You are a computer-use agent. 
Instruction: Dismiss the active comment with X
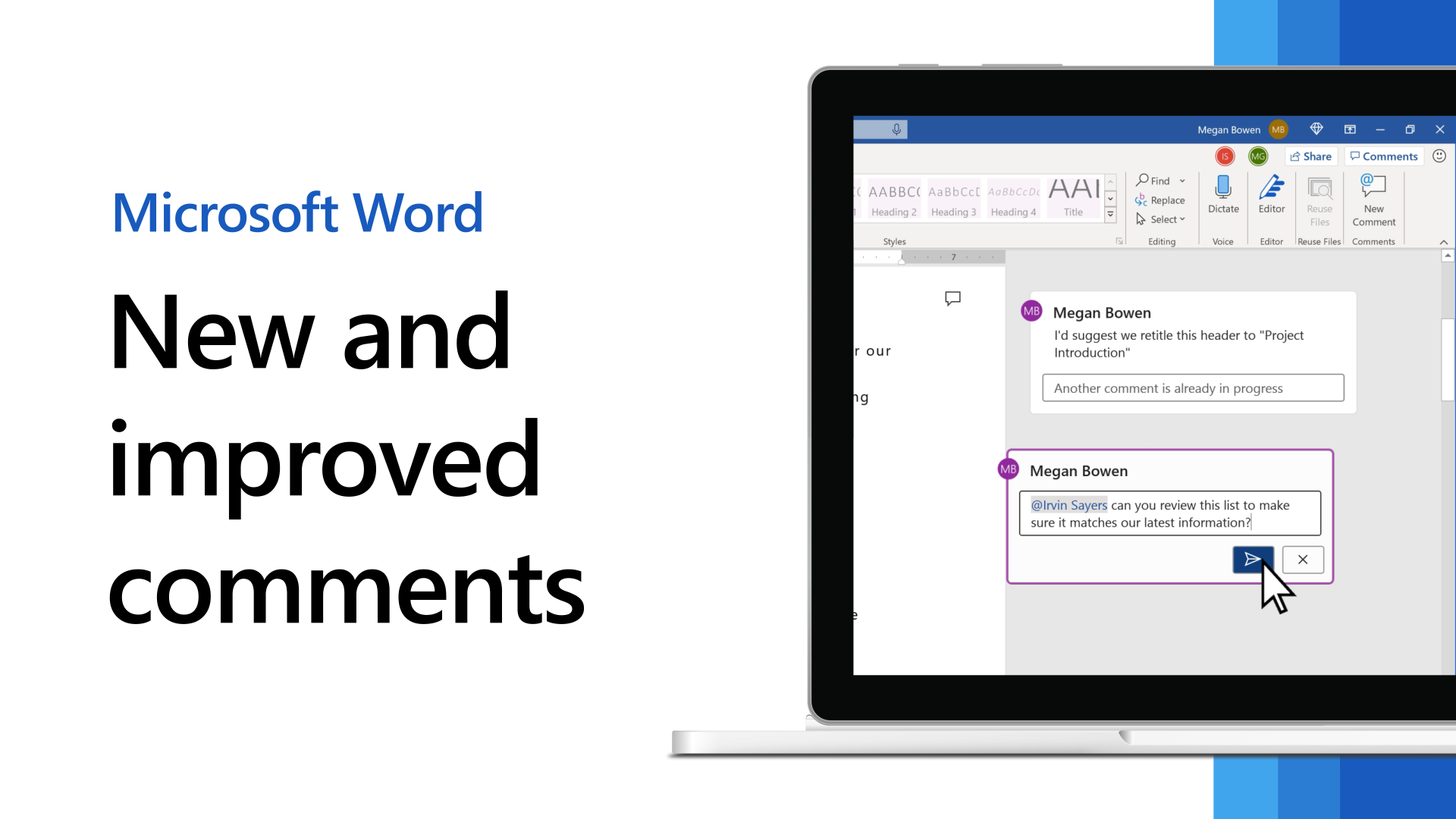point(1301,559)
